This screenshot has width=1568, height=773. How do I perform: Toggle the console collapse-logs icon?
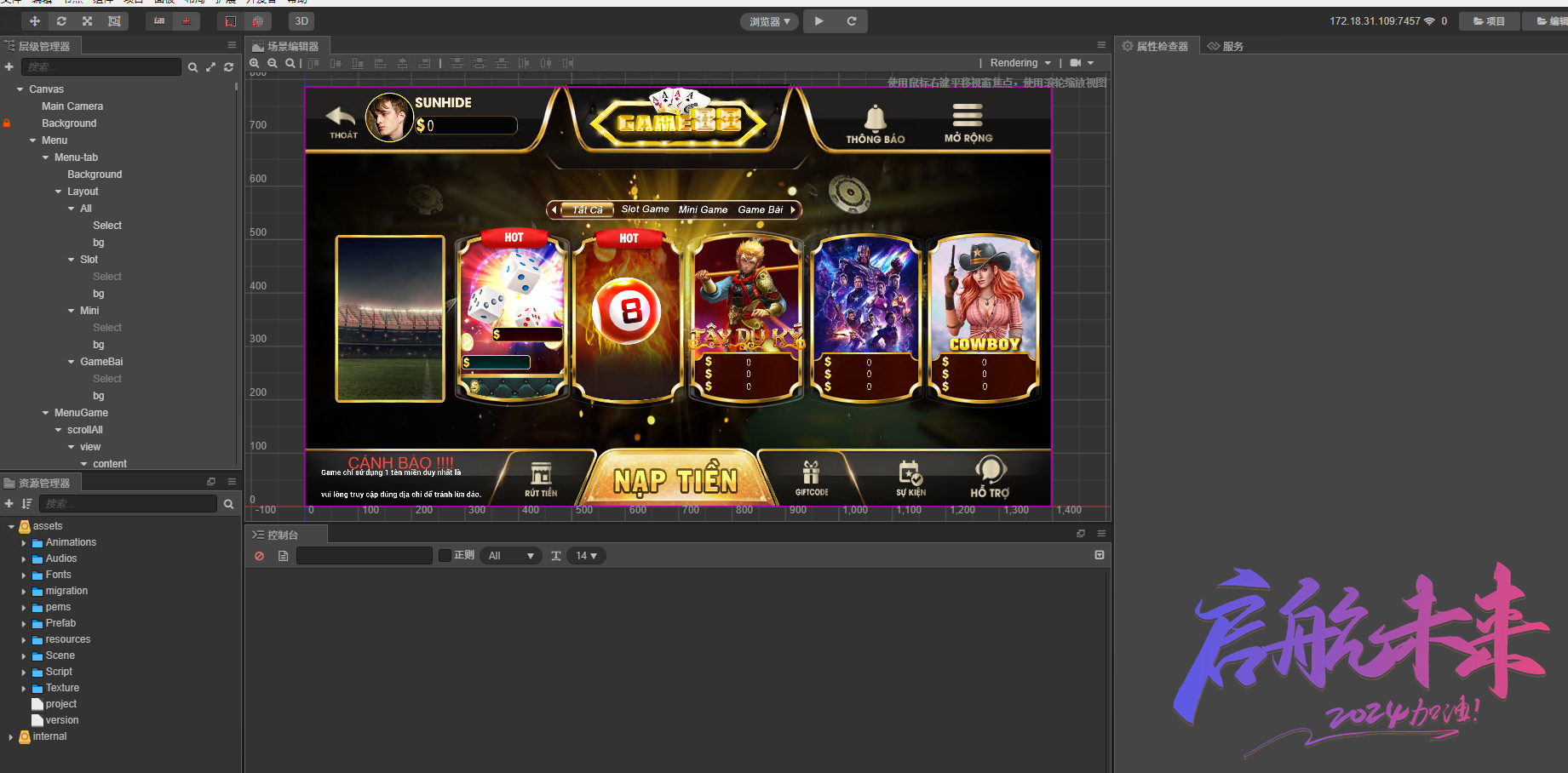pyautogui.click(x=1100, y=555)
